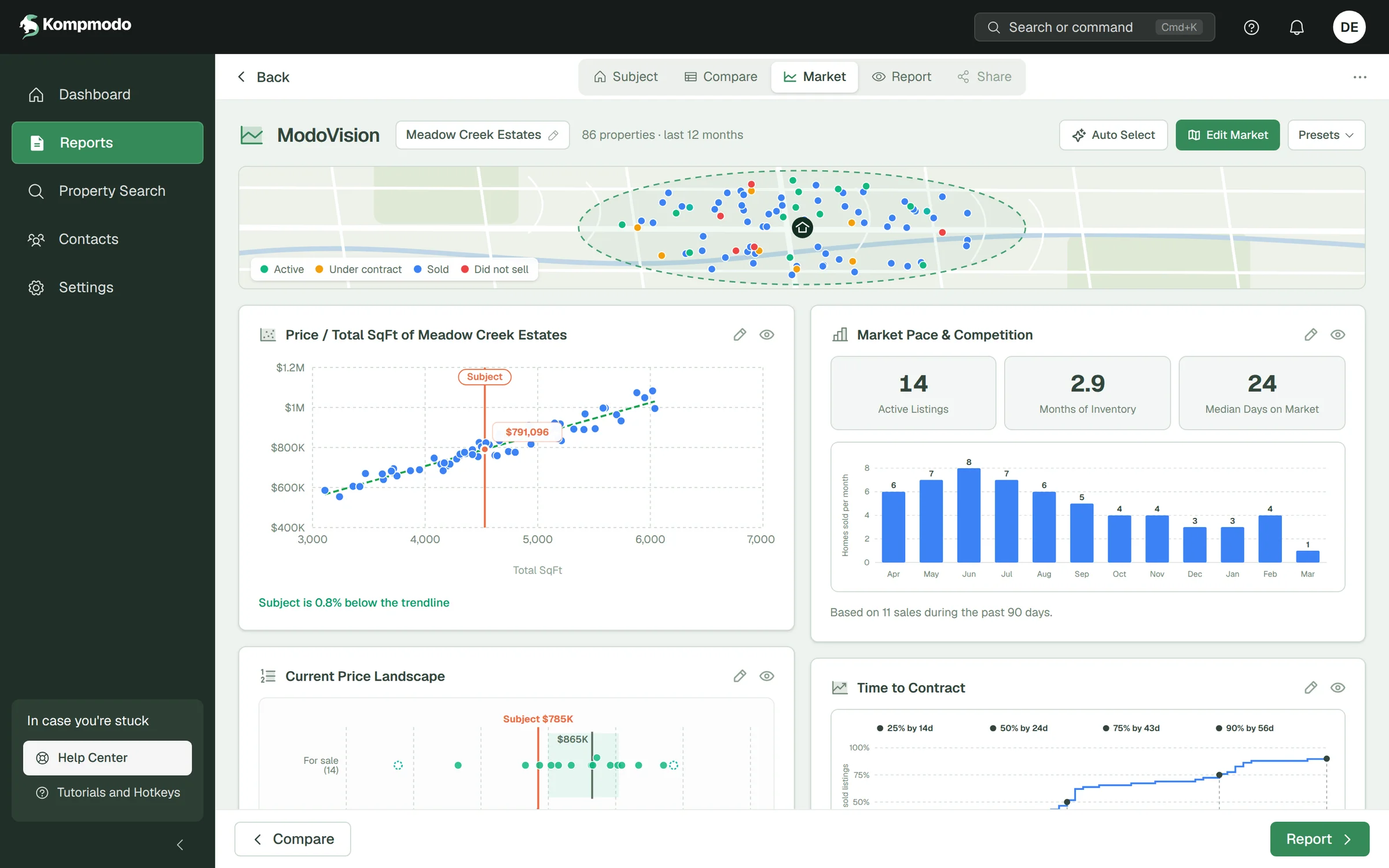This screenshot has width=1389, height=868.
Task: Switch to the Subject tab
Action: 626,77
